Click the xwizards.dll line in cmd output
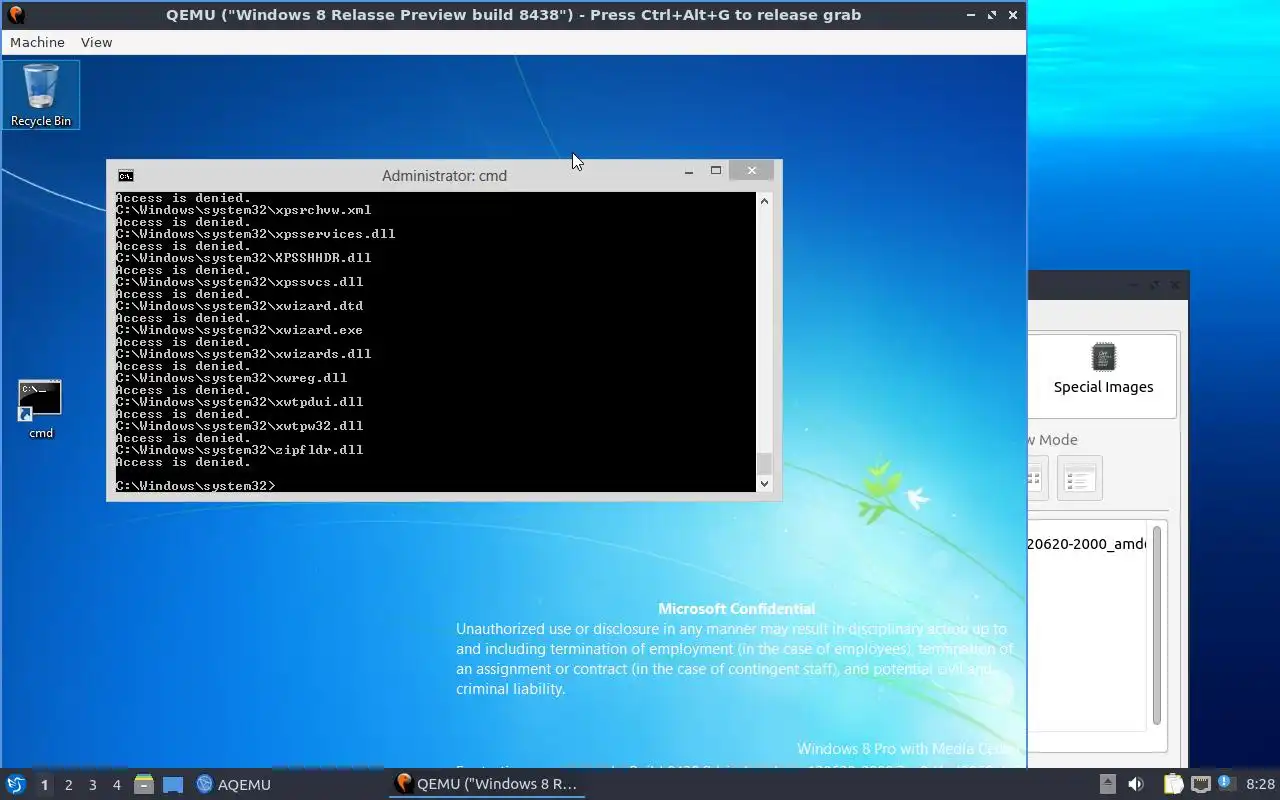The width and height of the screenshot is (1280, 800). (x=243, y=354)
